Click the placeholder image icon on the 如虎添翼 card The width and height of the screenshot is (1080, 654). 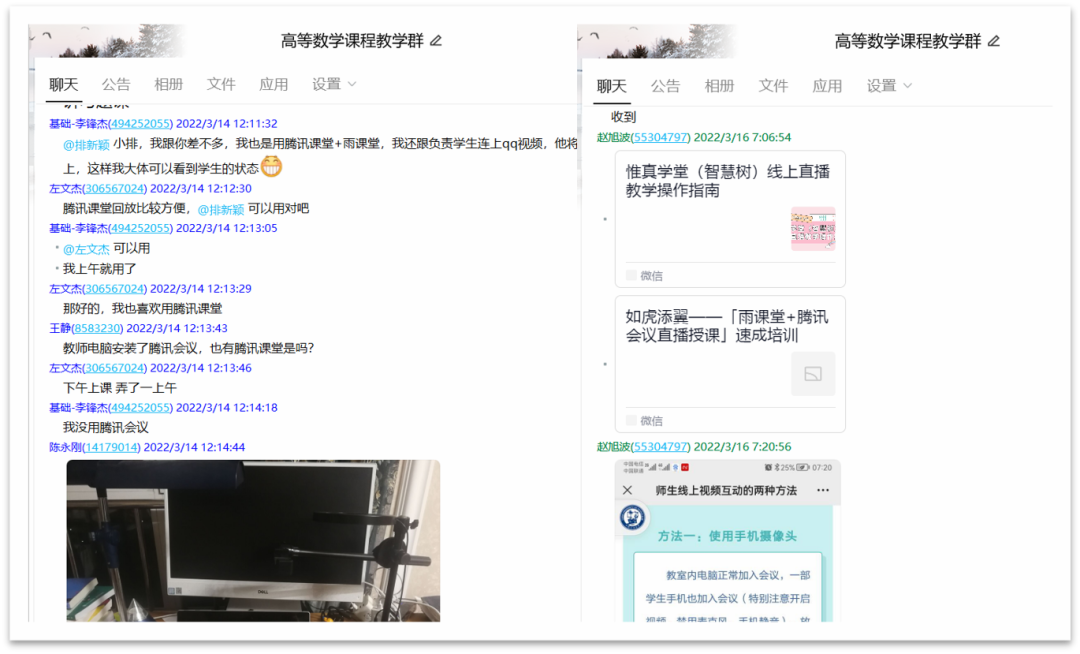point(812,374)
